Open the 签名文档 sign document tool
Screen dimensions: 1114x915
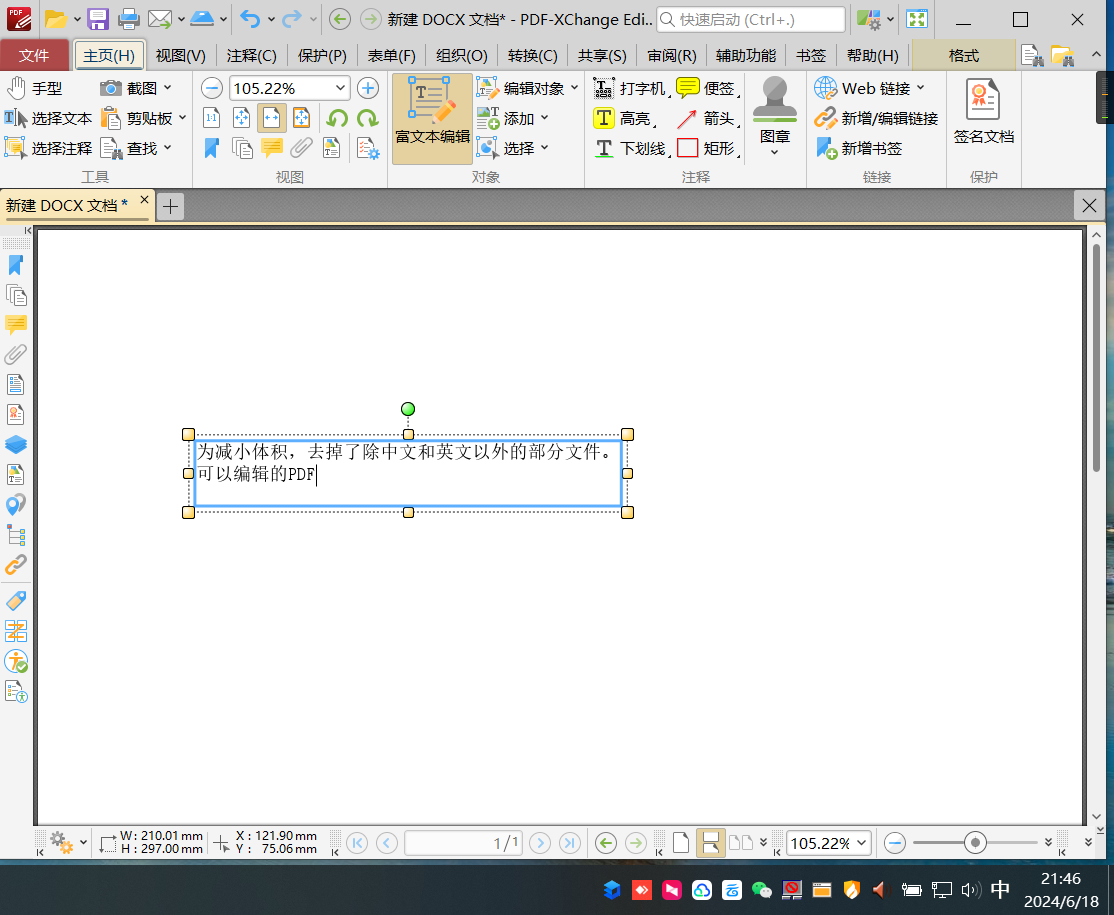[x=983, y=112]
